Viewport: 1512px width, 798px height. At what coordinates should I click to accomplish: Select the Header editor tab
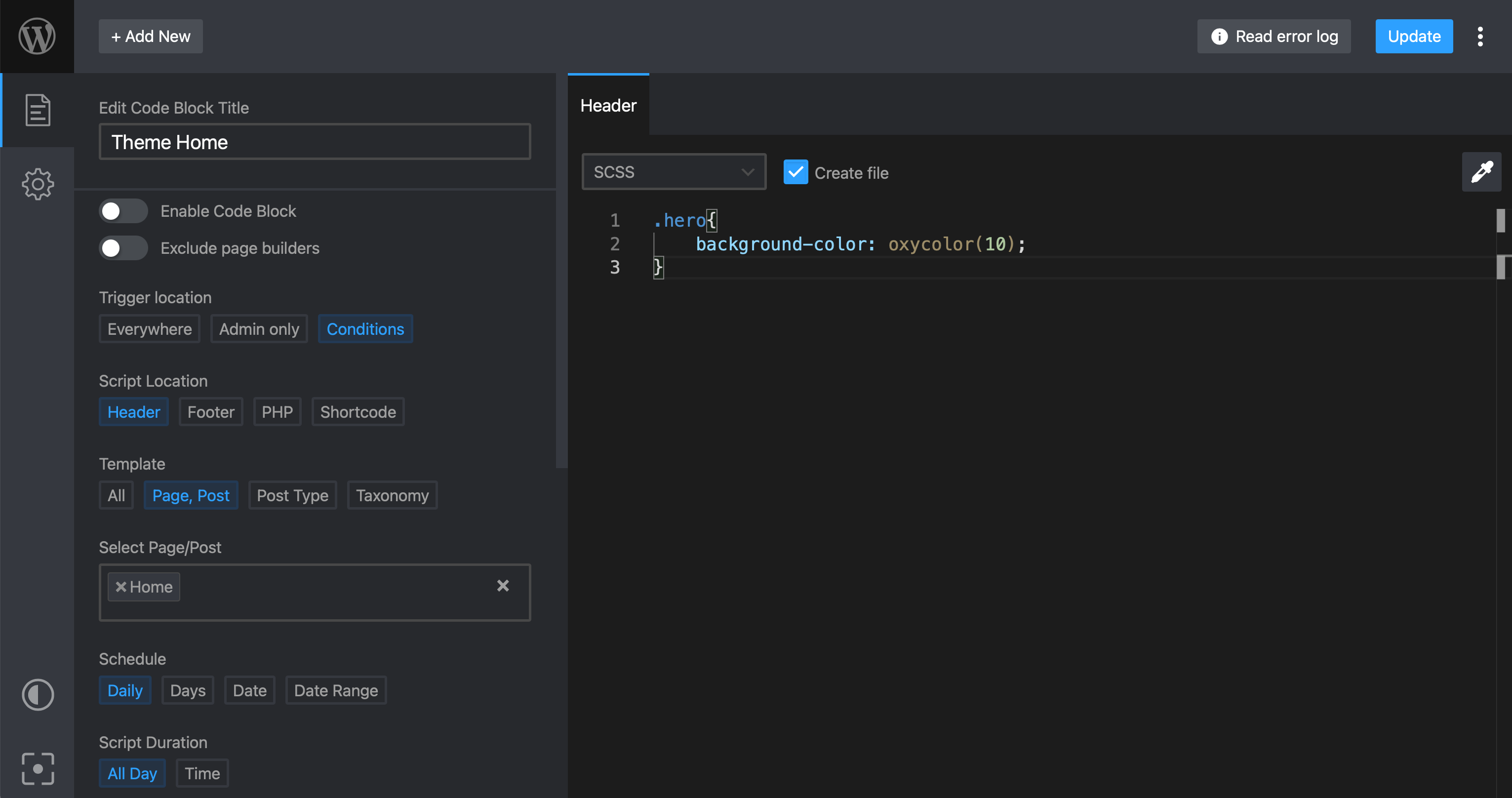[609, 106]
